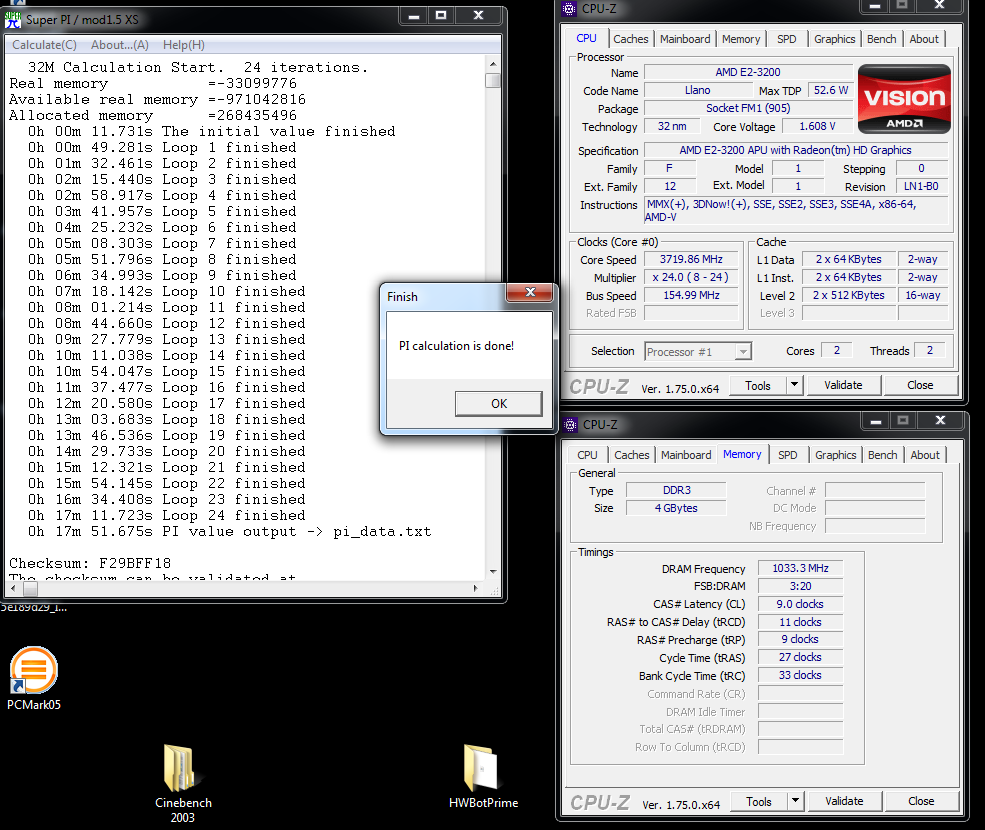Click Tools button in top CPU-Z
The image size is (985, 830).
(x=758, y=386)
